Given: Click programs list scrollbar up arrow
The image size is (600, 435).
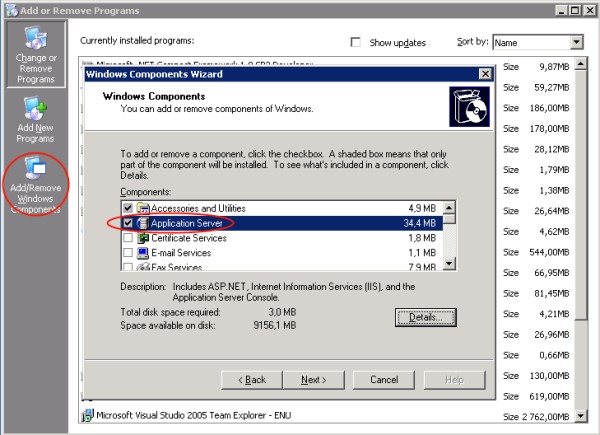Looking at the screenshot, I should (x=581, y=64).
